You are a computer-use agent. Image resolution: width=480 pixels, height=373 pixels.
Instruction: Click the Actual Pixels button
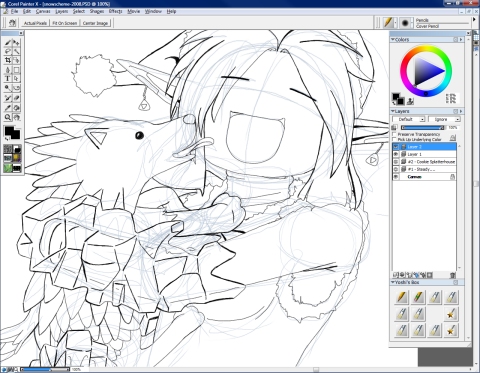point(35,23)
